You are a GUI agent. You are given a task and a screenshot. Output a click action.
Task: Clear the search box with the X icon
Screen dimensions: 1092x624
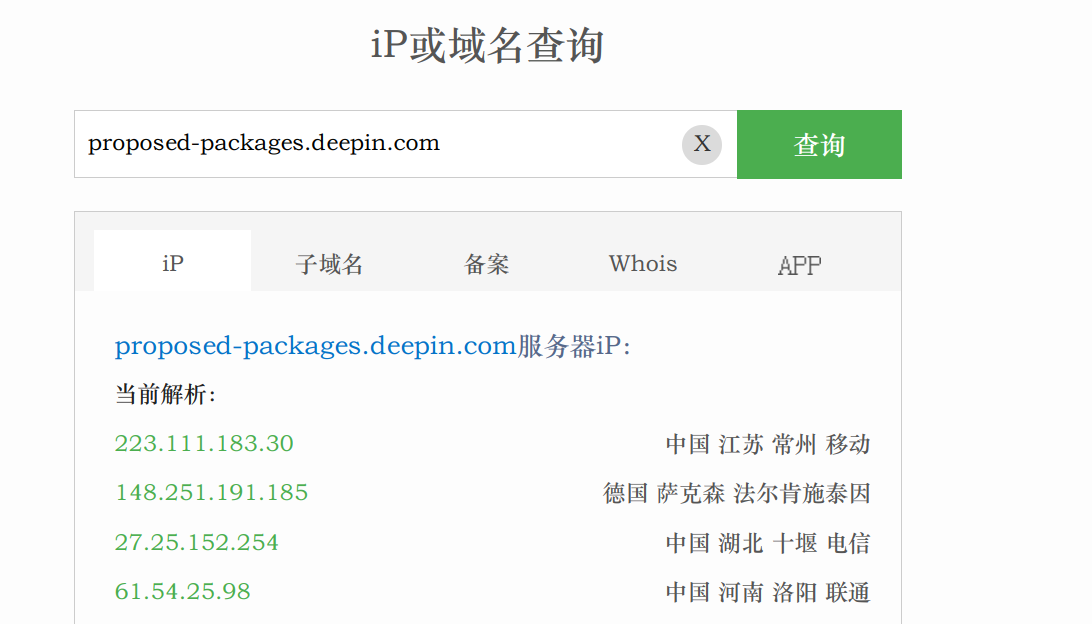click(701, 144)
